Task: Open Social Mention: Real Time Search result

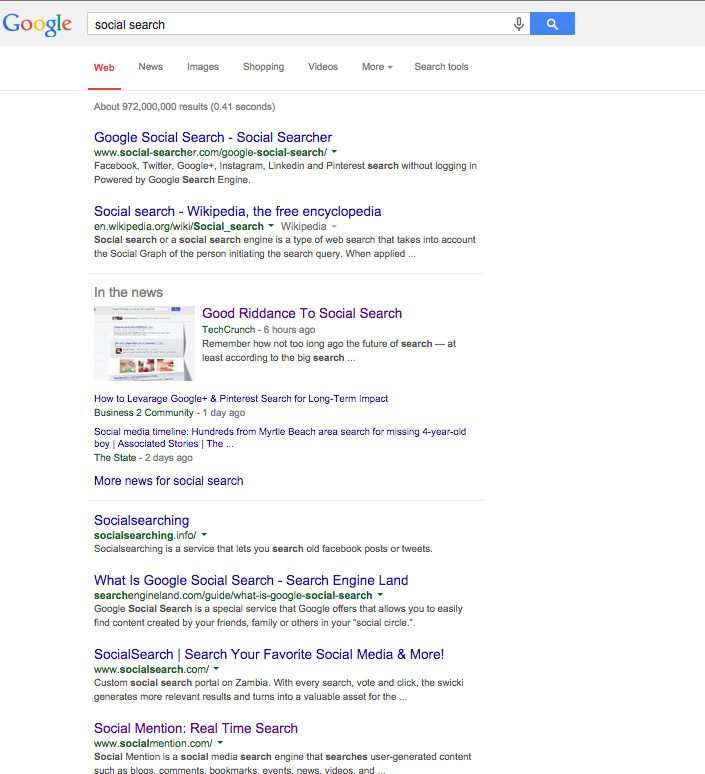Action: 196,728
